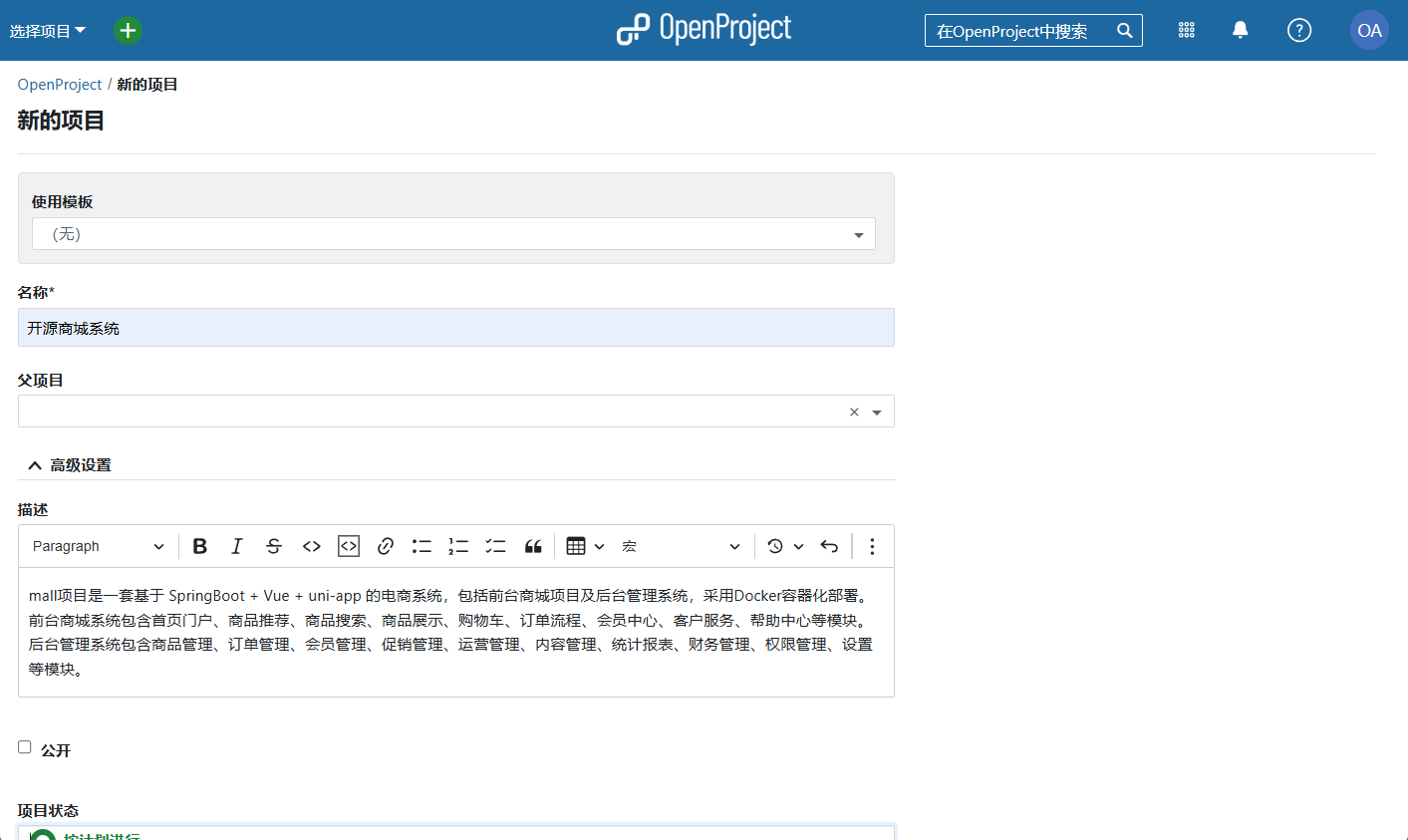Open the modules grid menu icon
The width and height of the screenshot is (1408, 840).
[x=1186, y=30]
